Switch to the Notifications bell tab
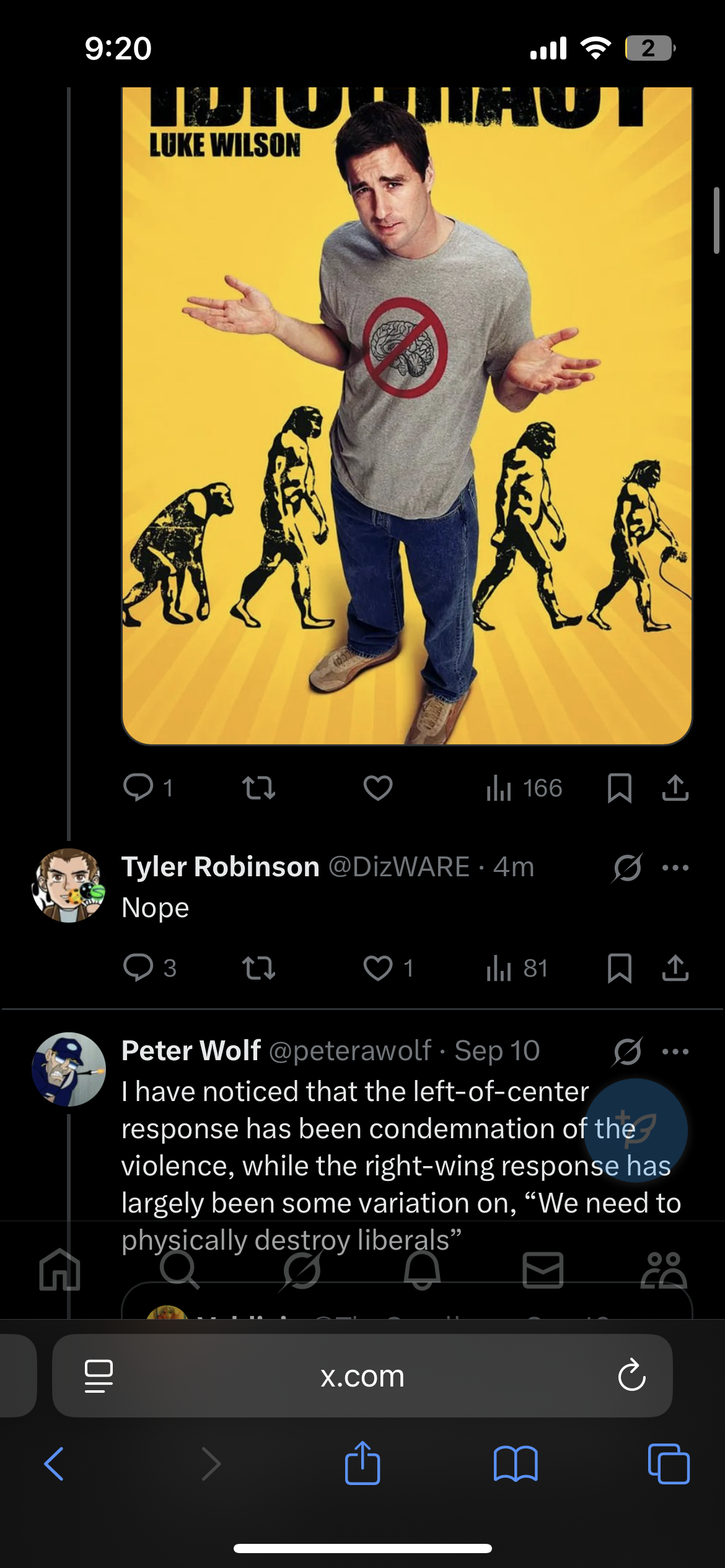Viewport: 725px width, 1568px height. click(x=422, y=1270)
